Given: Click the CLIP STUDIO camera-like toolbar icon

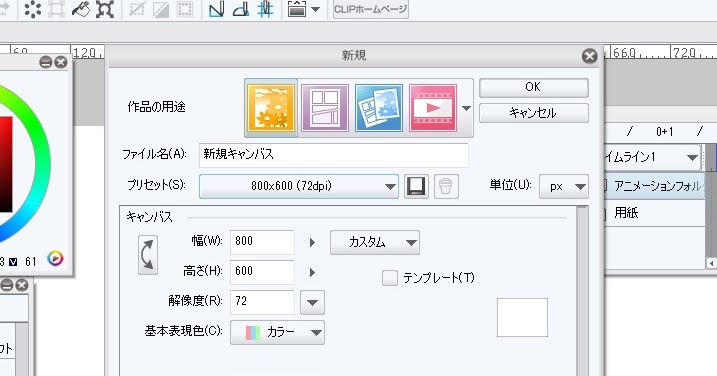Looking at the screenshot, I should 297,9.
